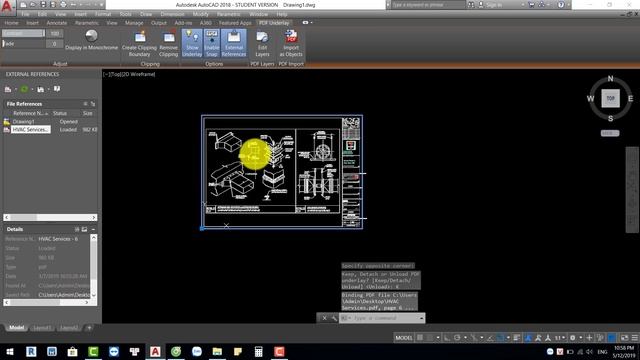
Task: Switch File References to tree view
Action: pos(93,104)
